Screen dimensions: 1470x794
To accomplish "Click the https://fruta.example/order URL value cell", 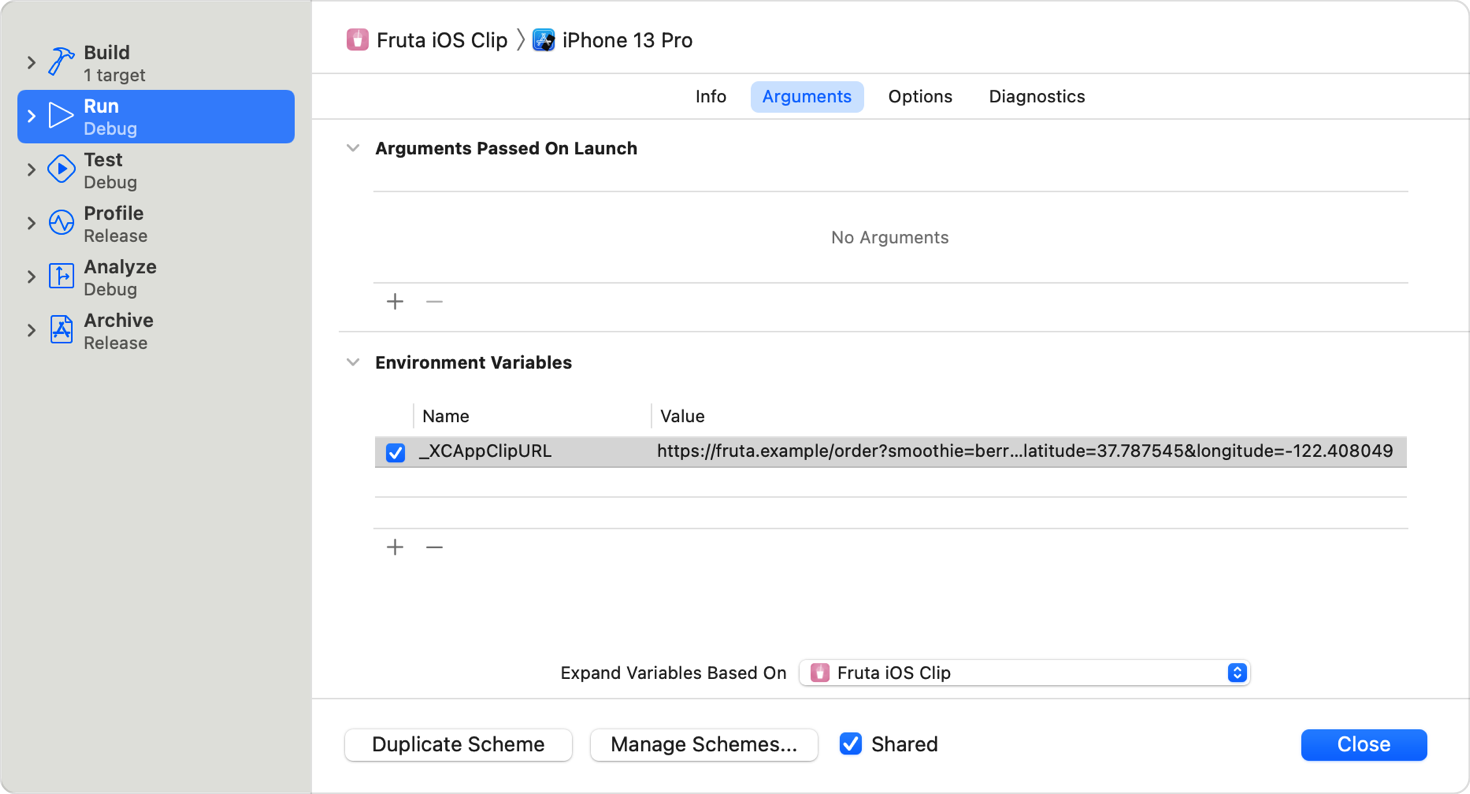I will [x=1025, y=451].
